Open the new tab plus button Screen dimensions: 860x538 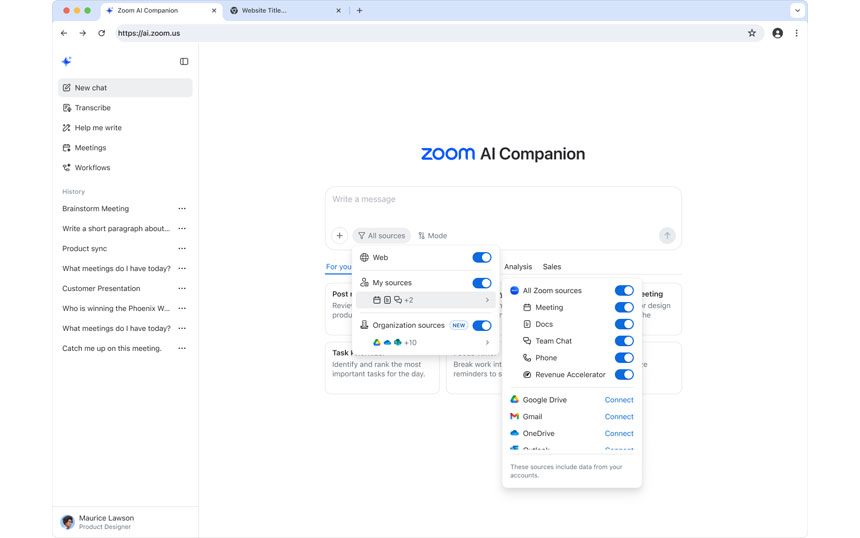click(x=359, y=10)
